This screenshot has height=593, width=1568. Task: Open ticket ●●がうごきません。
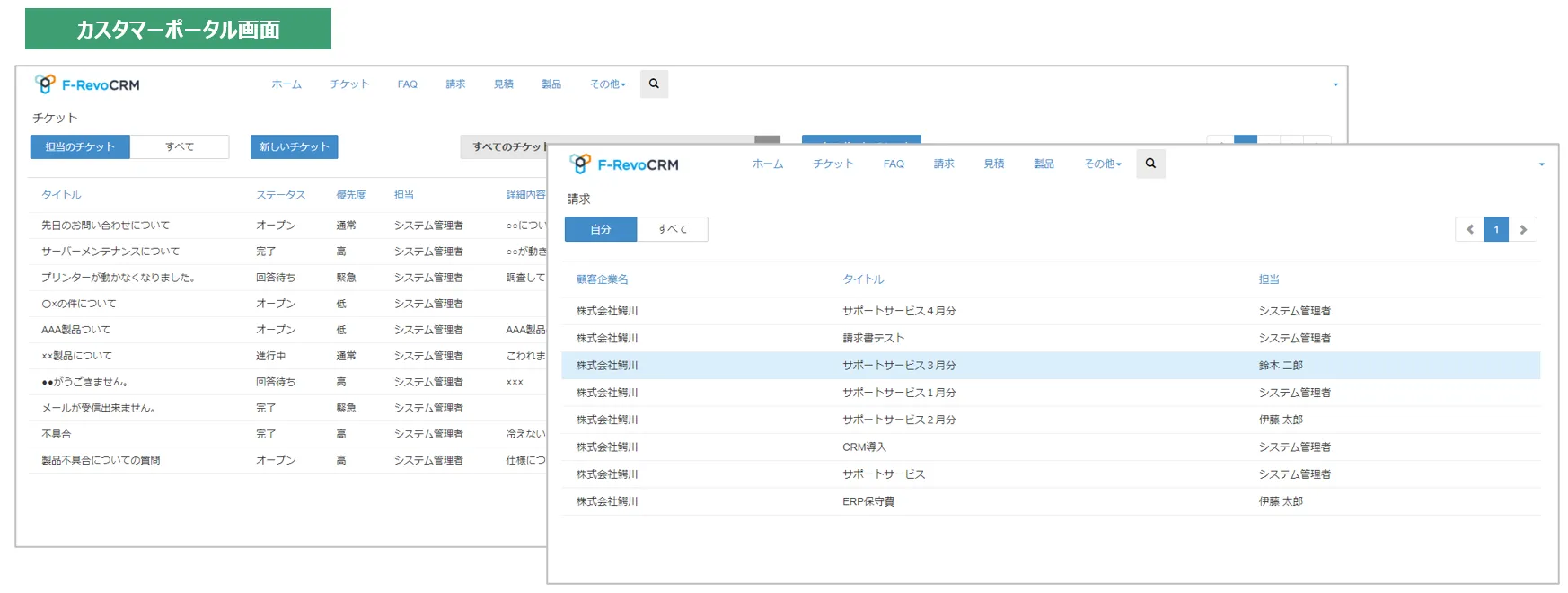[x=84, y=382]
